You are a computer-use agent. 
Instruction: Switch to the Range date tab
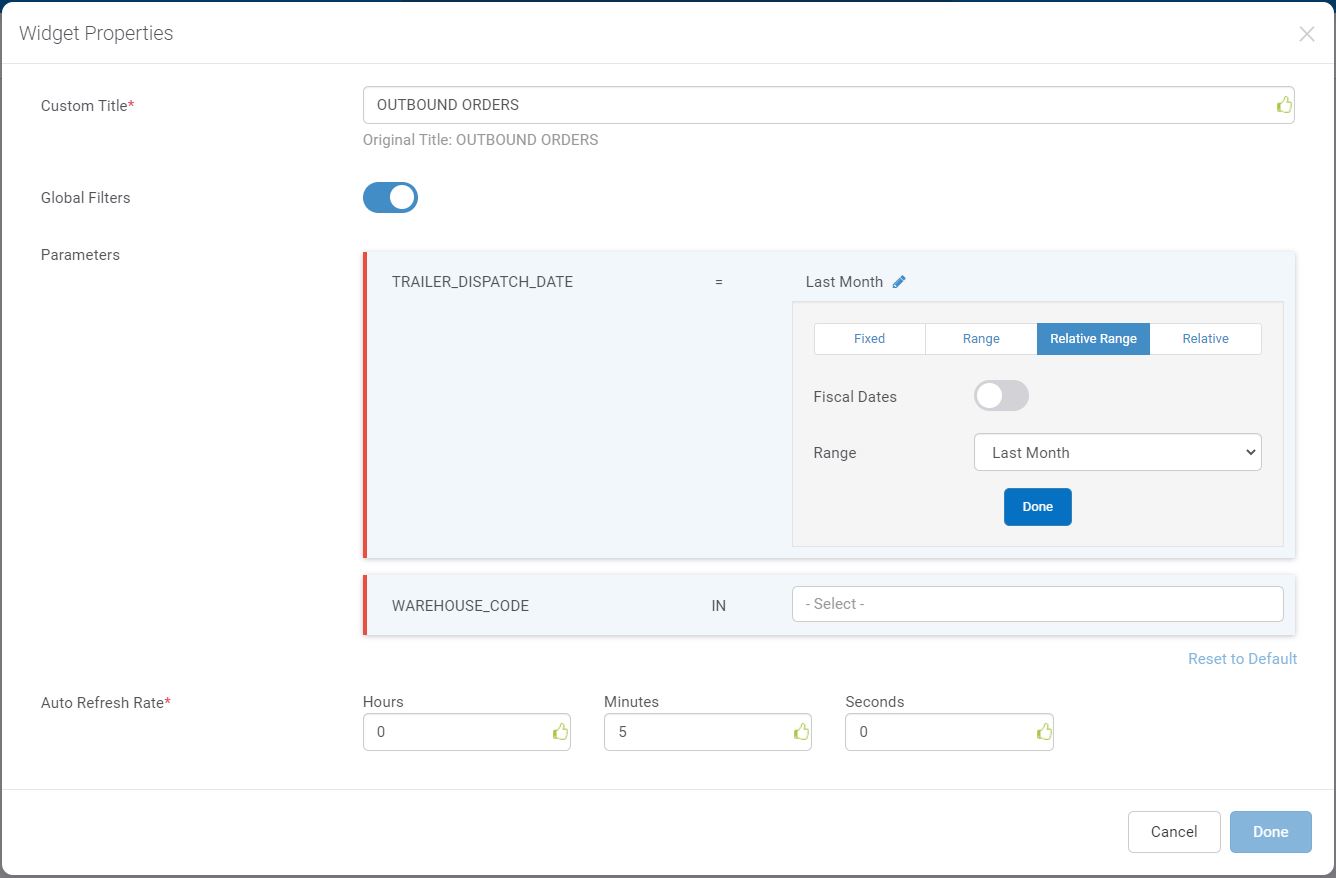point(981,339)
